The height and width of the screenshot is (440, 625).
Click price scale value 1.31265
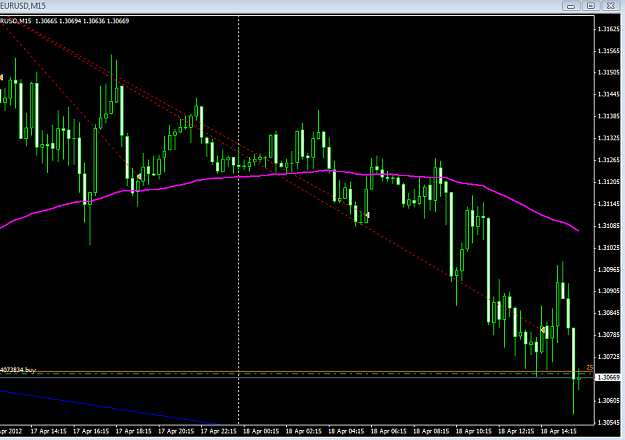609,160
